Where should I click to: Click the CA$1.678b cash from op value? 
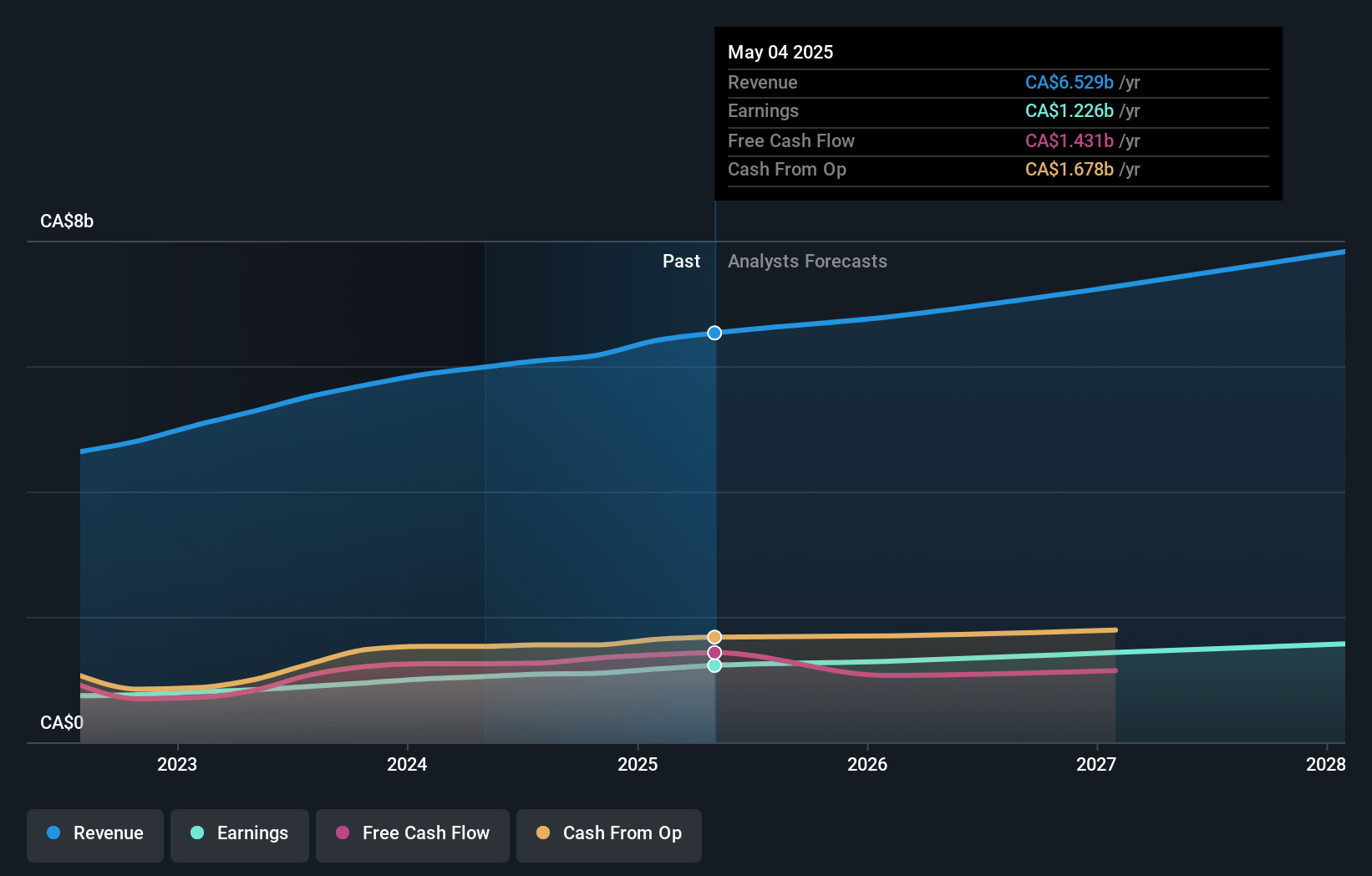[1070, 169]
